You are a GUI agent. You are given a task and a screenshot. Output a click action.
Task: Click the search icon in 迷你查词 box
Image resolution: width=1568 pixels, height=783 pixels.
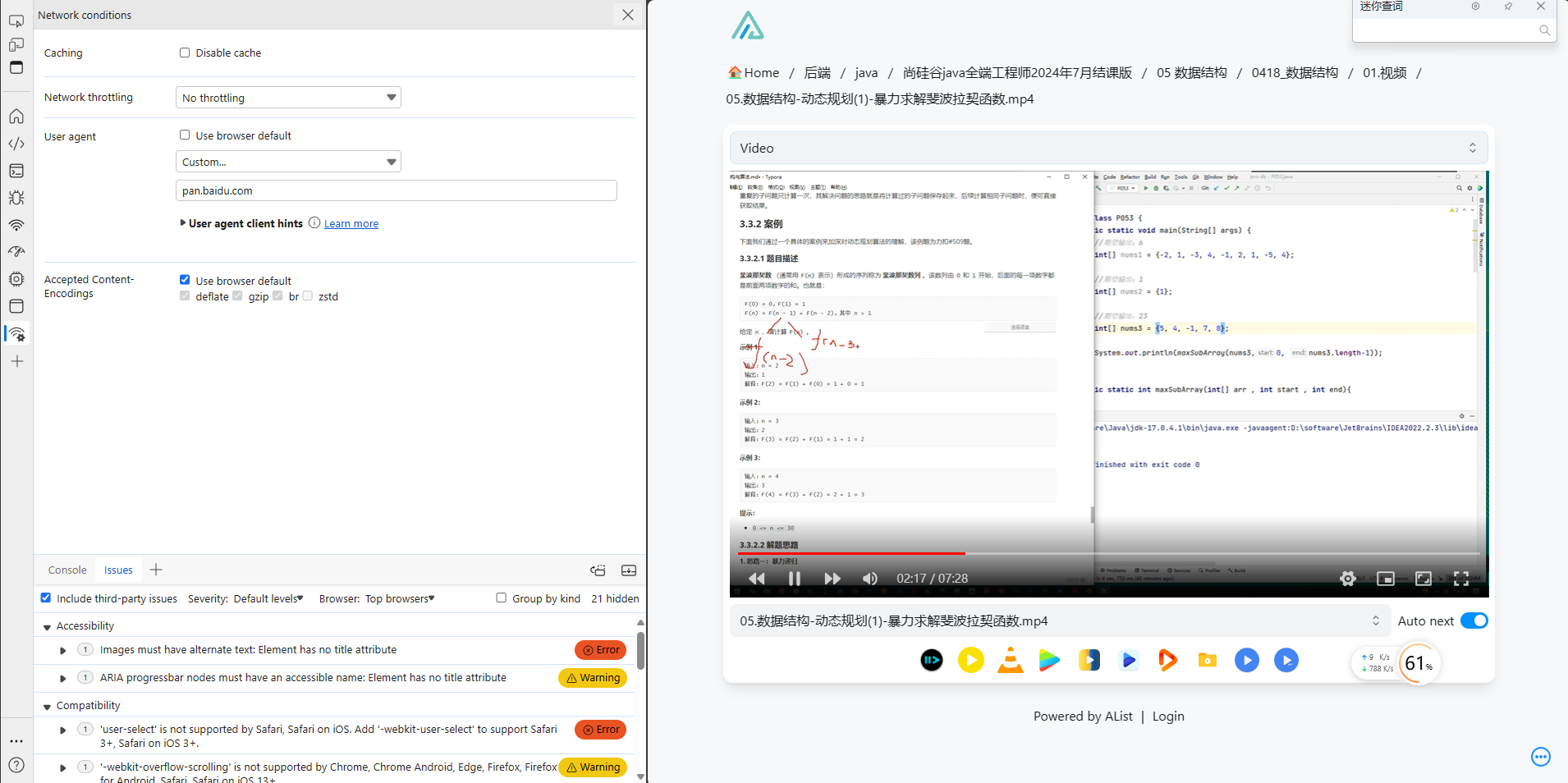pos(1544,30)
